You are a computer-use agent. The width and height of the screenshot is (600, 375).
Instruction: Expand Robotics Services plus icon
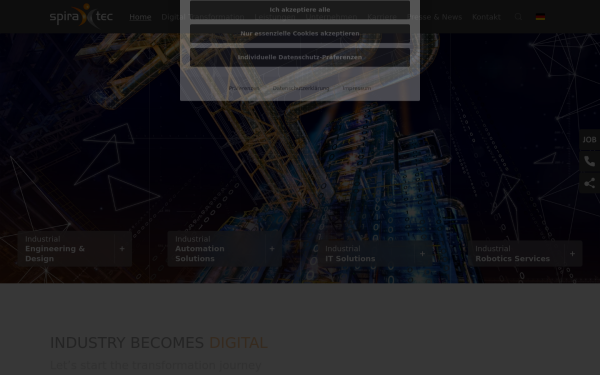[572, 254]
